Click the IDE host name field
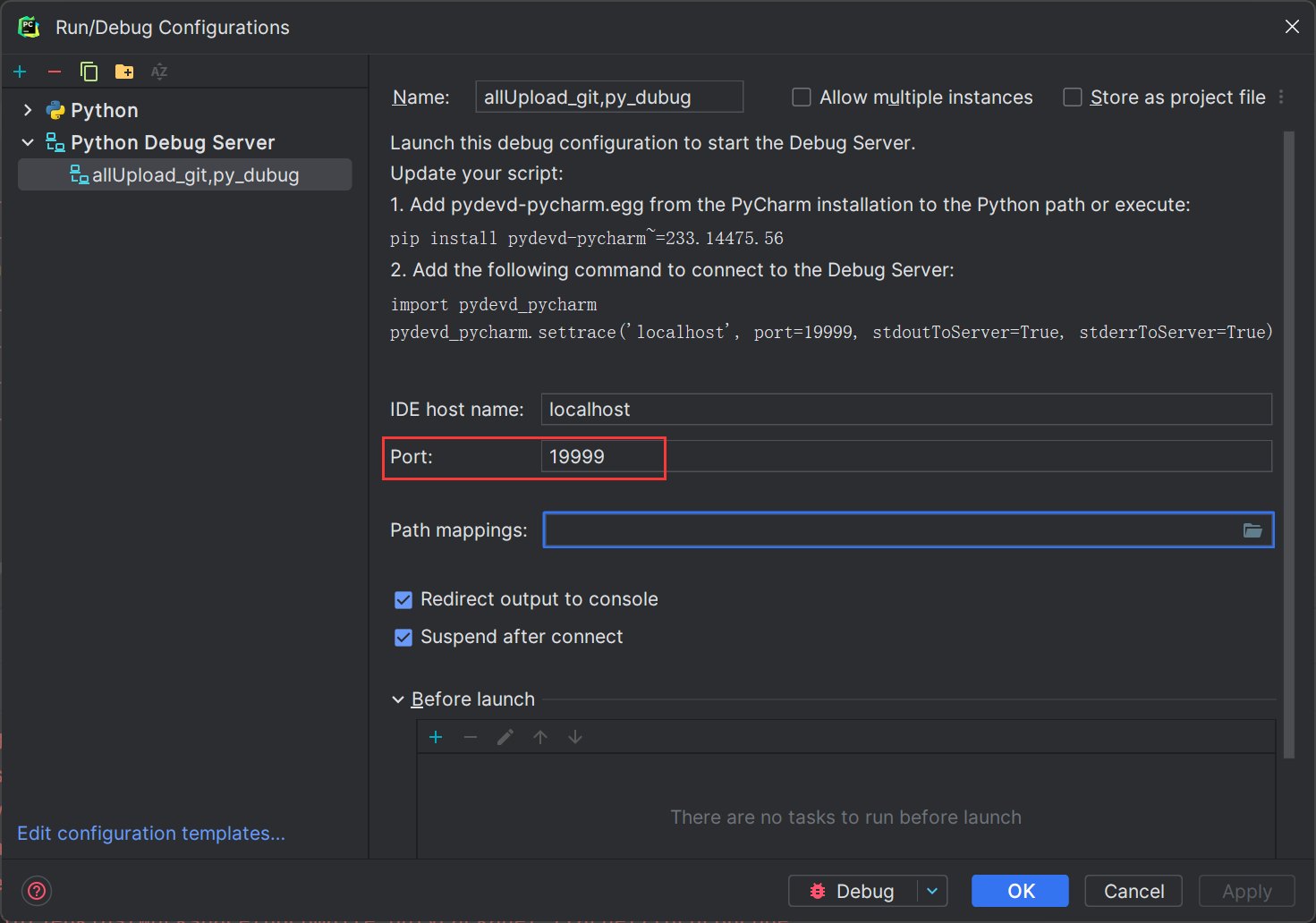The image size is (1316, 923). (906, 409)
